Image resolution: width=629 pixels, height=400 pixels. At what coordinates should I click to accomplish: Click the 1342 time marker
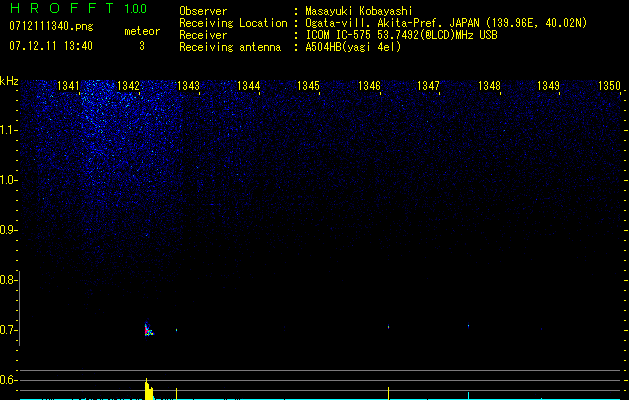(128, 86)
